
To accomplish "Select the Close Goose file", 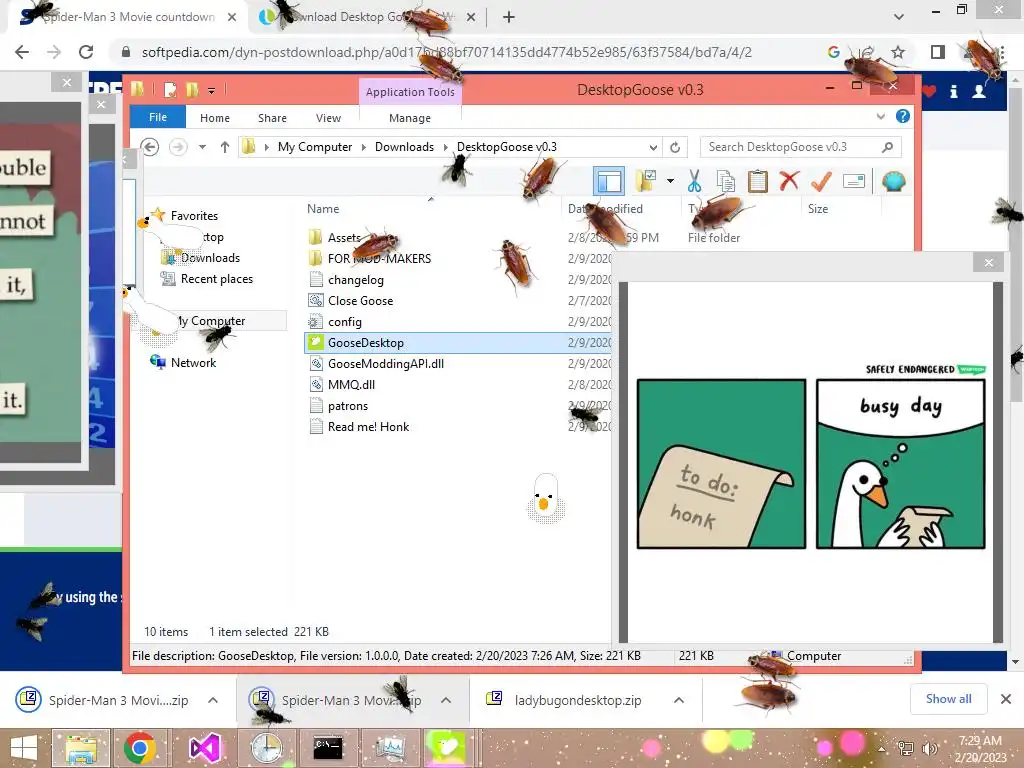I will point(360,300).
